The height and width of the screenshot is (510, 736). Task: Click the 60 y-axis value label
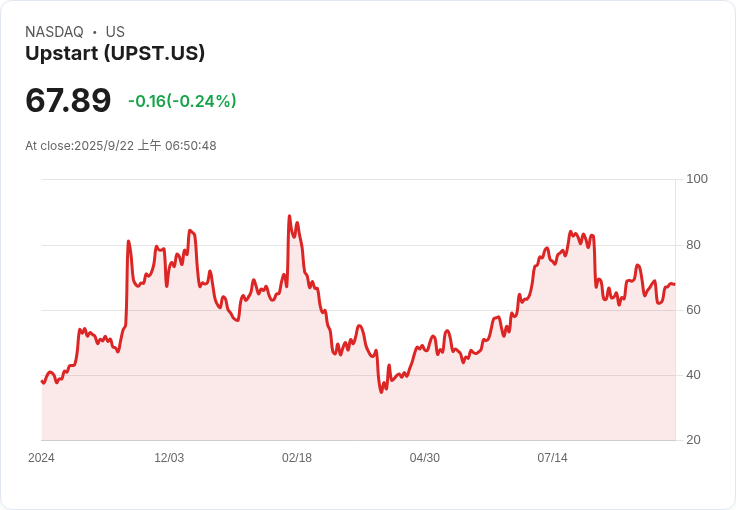694,310
